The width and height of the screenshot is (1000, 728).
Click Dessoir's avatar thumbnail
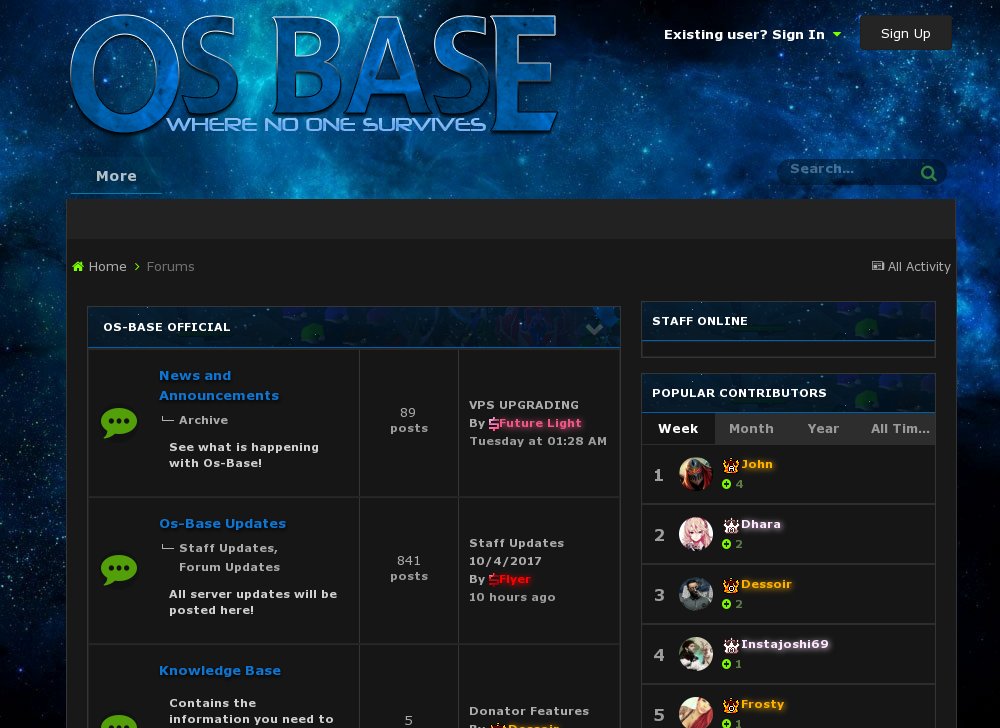click(696, 593)
